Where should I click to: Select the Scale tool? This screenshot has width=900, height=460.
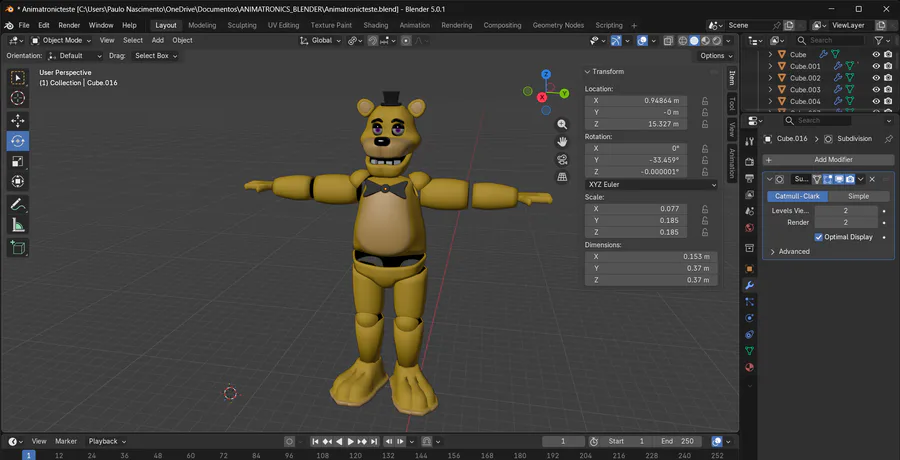18,161
